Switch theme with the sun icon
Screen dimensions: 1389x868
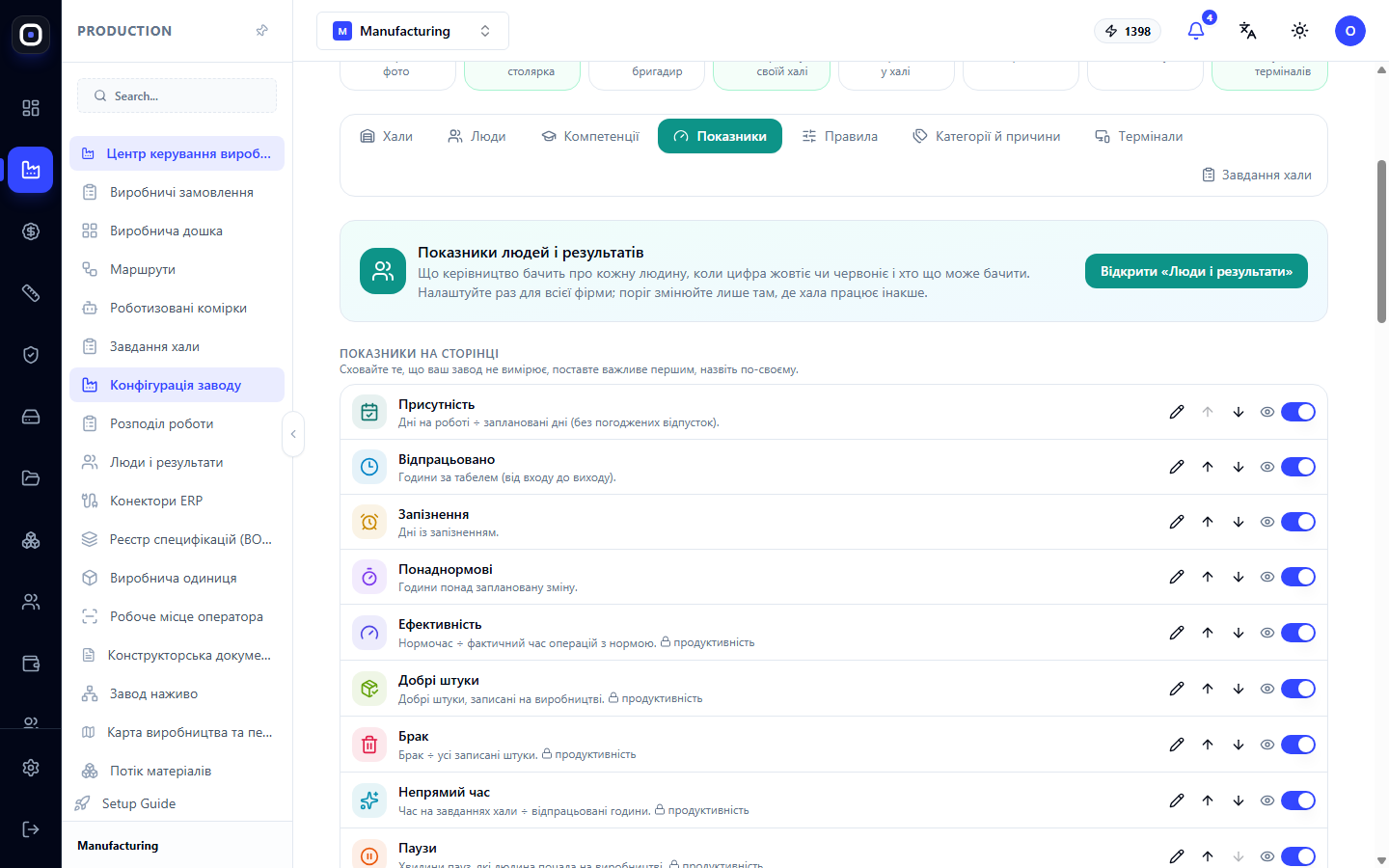click(x=1300, y=31)
